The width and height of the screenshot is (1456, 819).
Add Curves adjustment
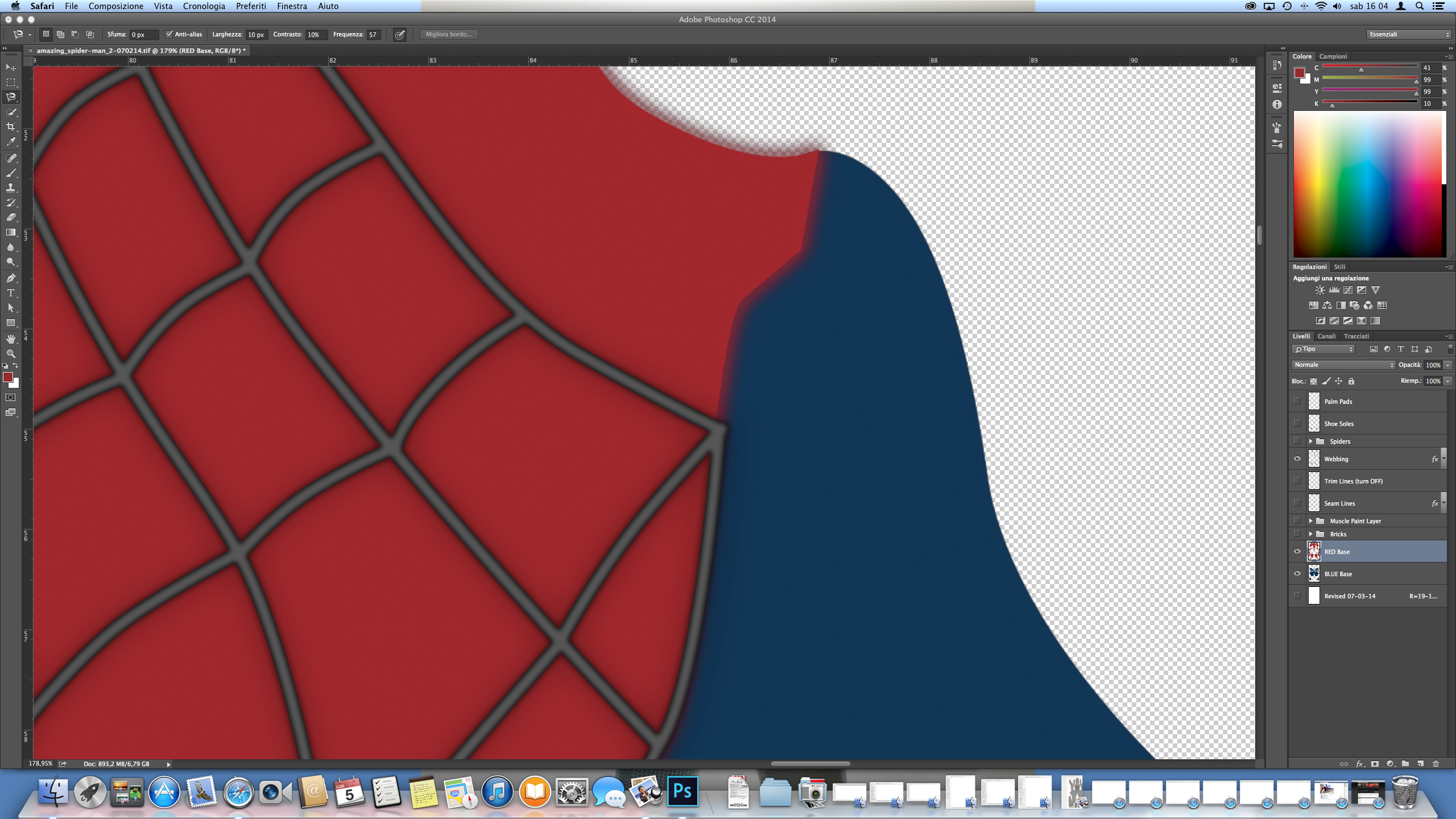coord(1348,290)
